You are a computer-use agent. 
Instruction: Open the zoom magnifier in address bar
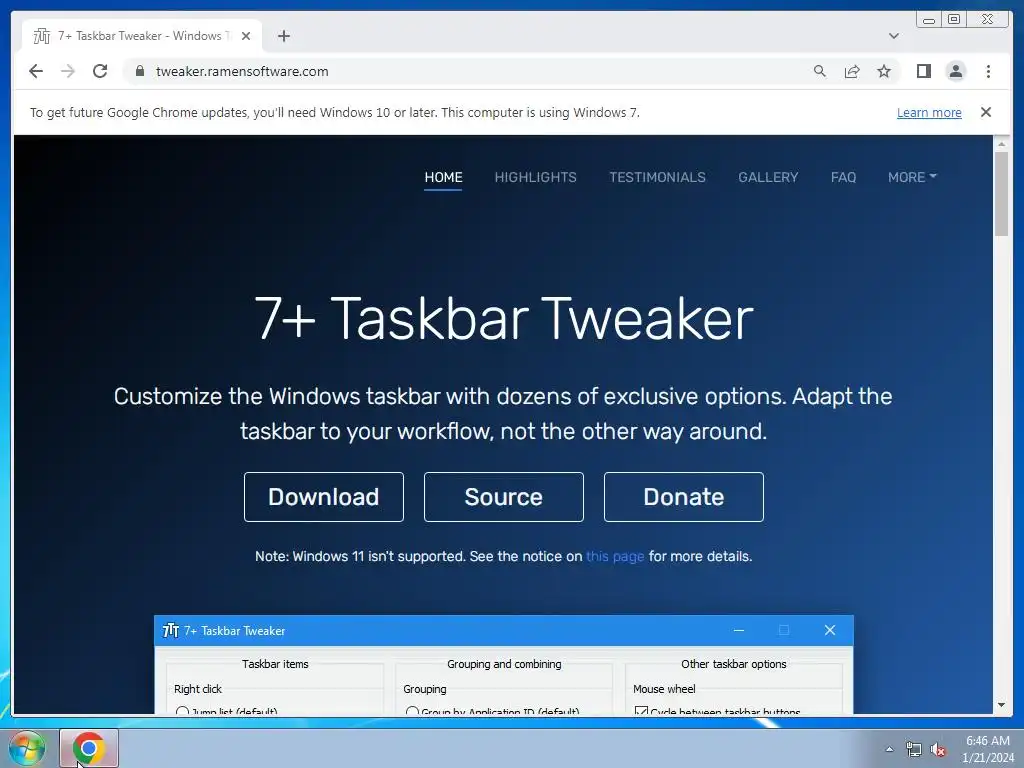click(820, 71)
